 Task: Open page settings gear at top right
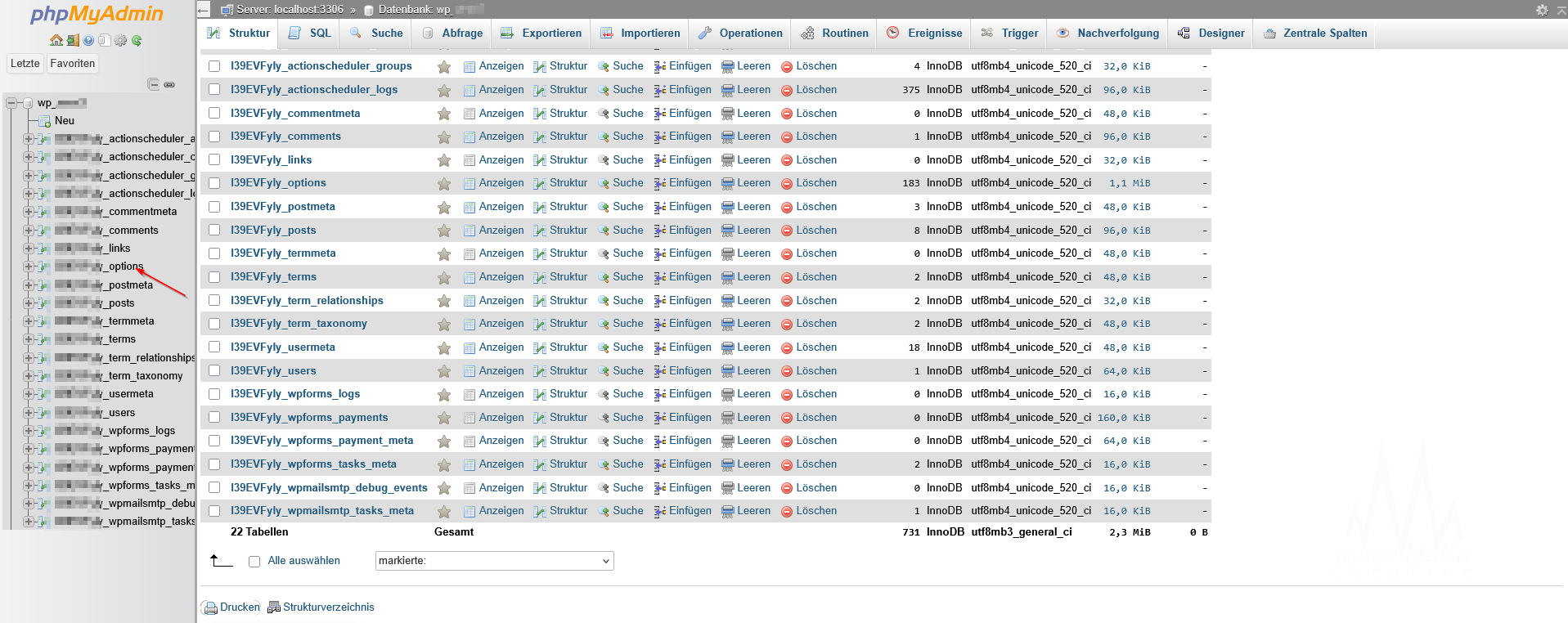1542,10
